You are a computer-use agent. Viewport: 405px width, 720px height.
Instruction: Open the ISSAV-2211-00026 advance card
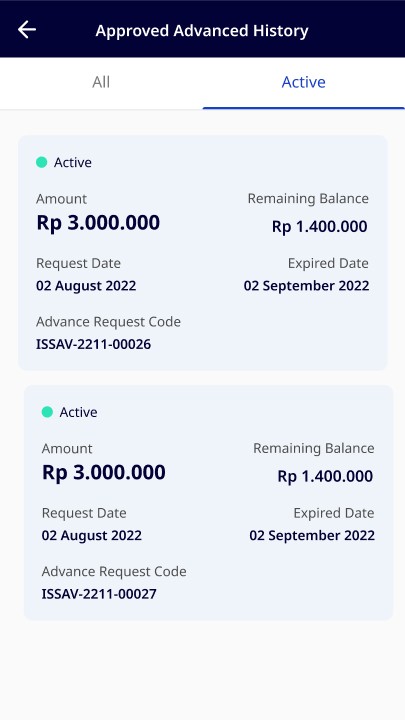point(202,253)
